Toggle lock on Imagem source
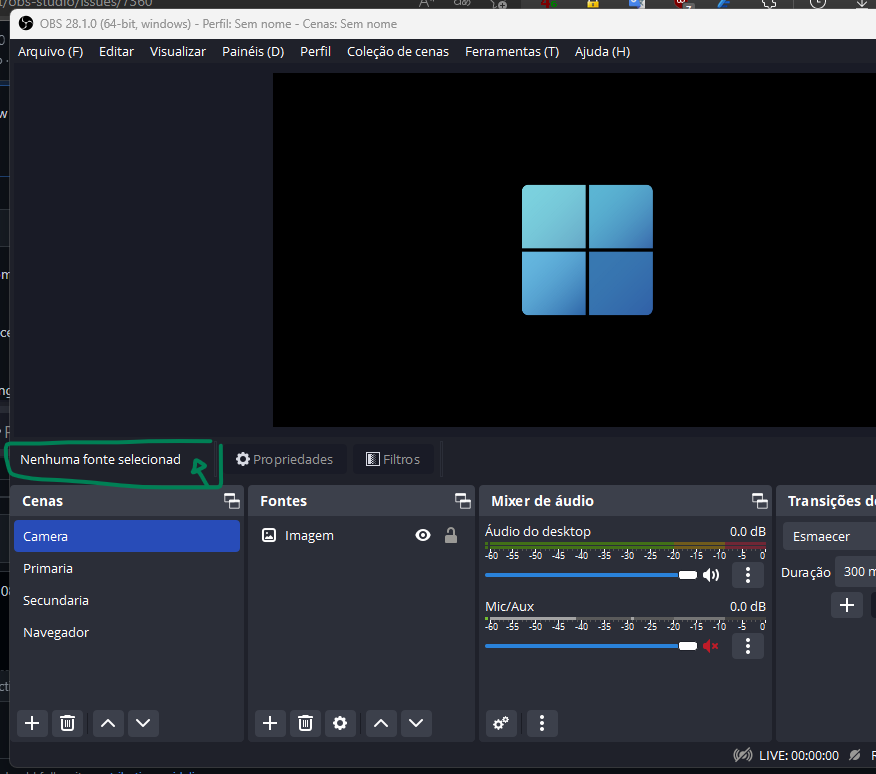The height and width of the screenshot is (774, 876). (451, 535)
